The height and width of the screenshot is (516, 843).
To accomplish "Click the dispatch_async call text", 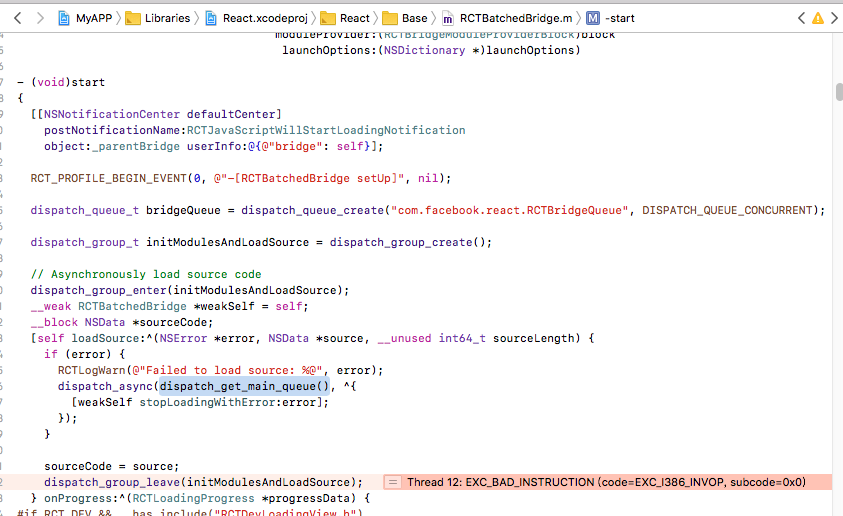I will click(105, 386).
